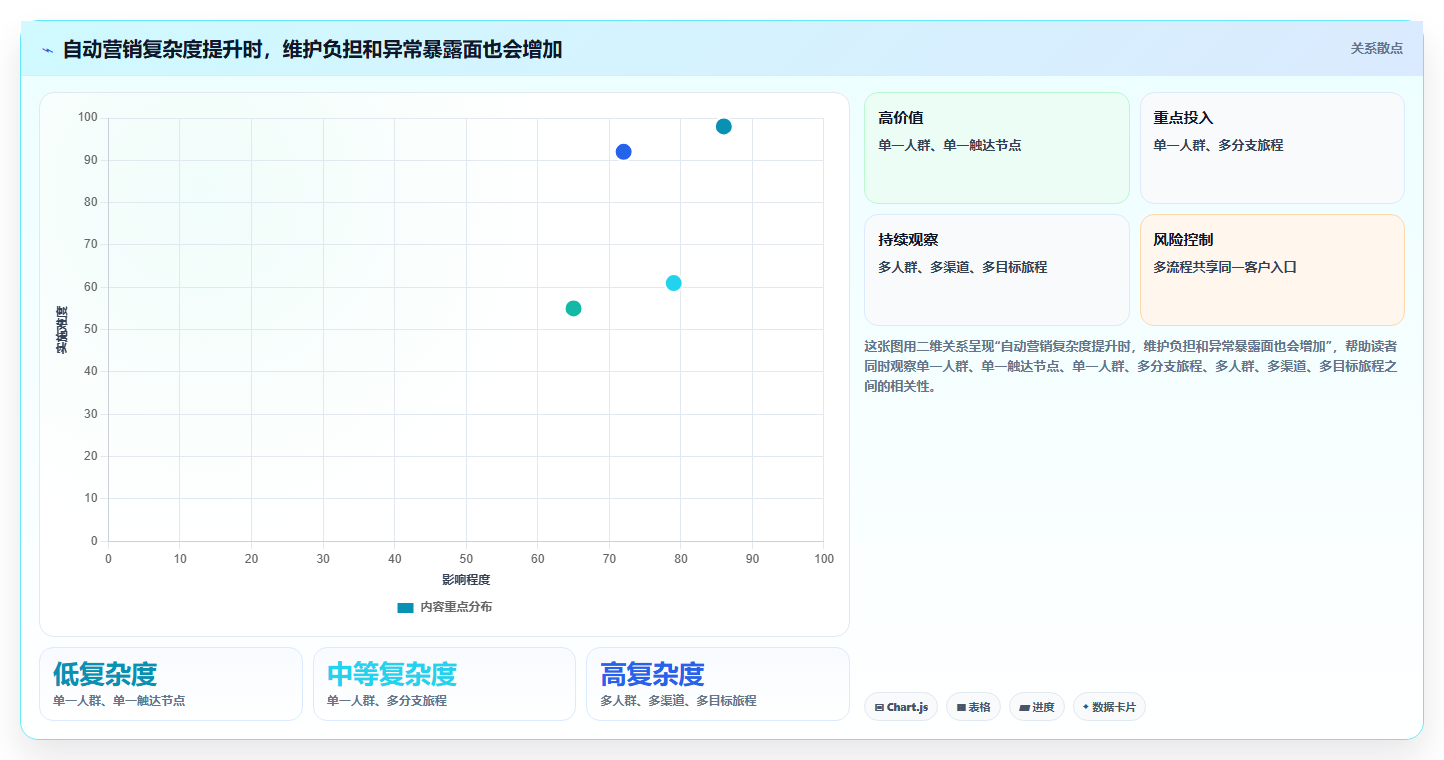The height and width of the screenshot is (760, 1444).
Task: Click the description paragraph starting 这张图用二维关系
Action: (x=1131, y=366)
